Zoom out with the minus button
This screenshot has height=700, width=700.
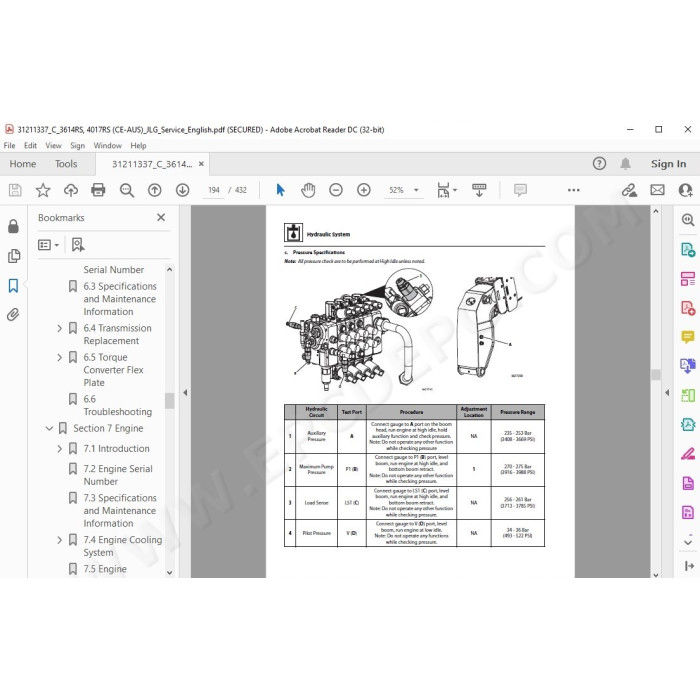point(336,190)
